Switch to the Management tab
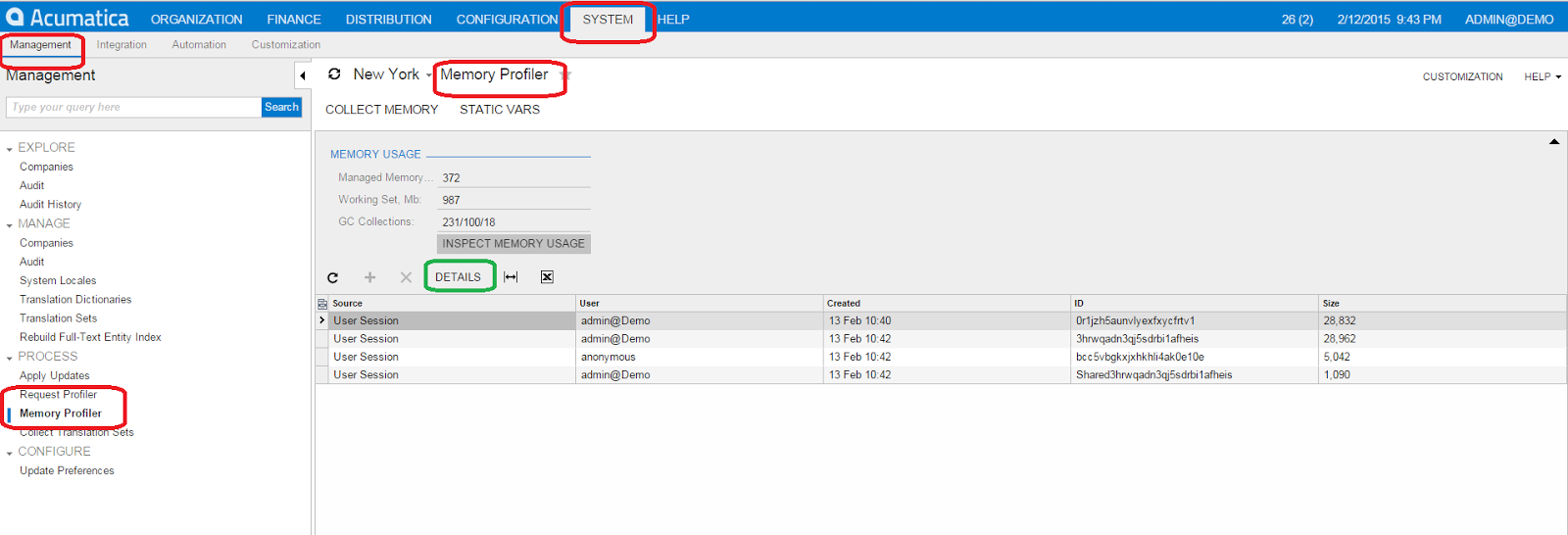1568x535 pixels. pos(40,44)
